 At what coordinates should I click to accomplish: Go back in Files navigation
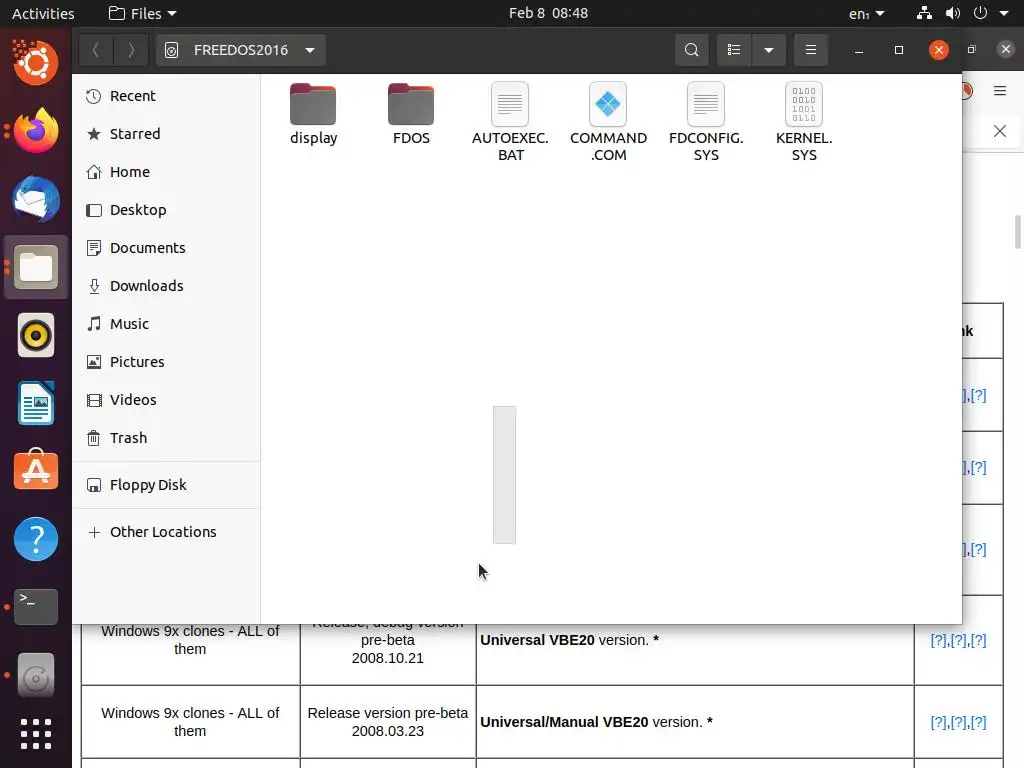96,50
